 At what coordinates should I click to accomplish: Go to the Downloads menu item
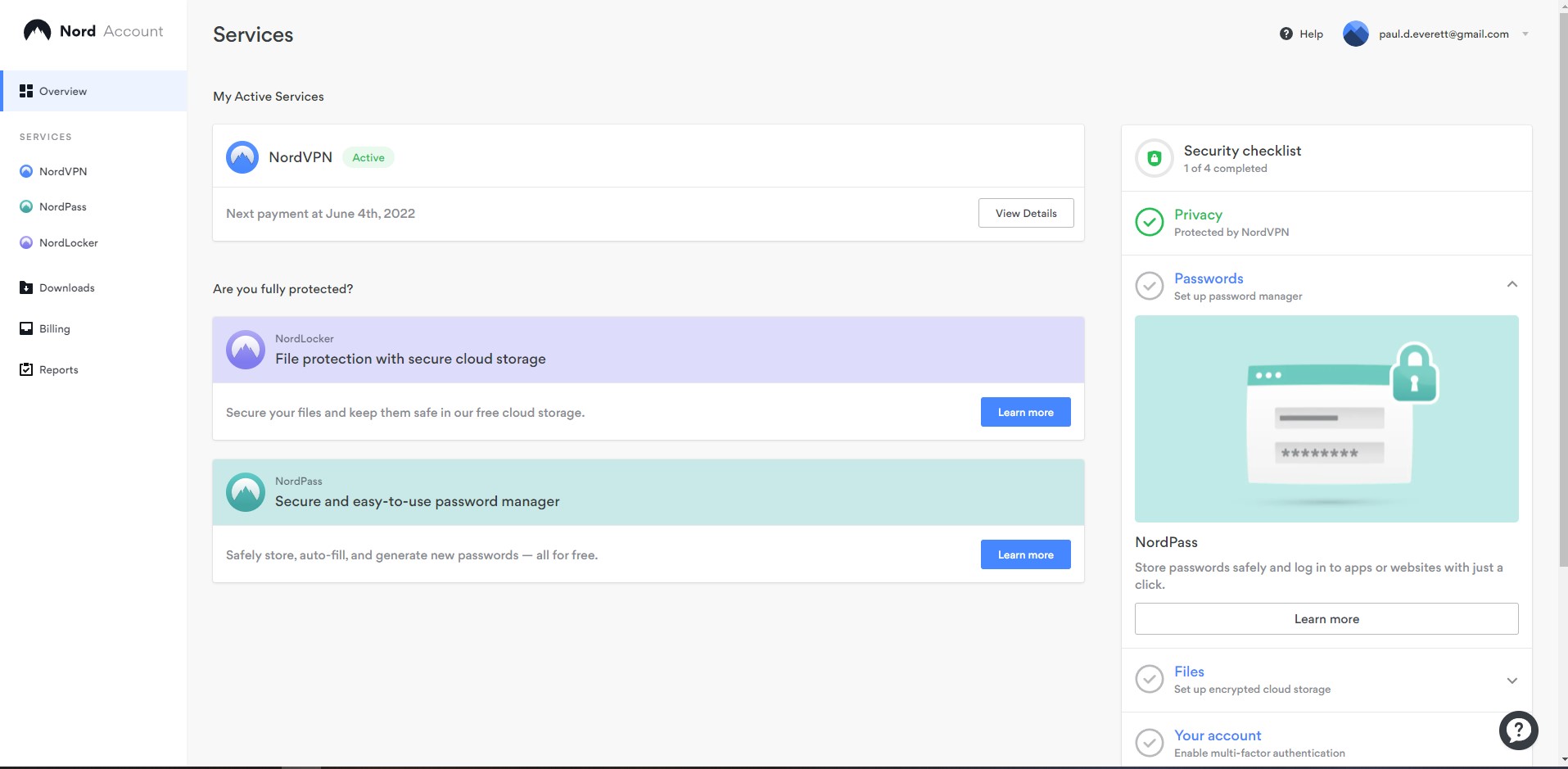(67, 287)
